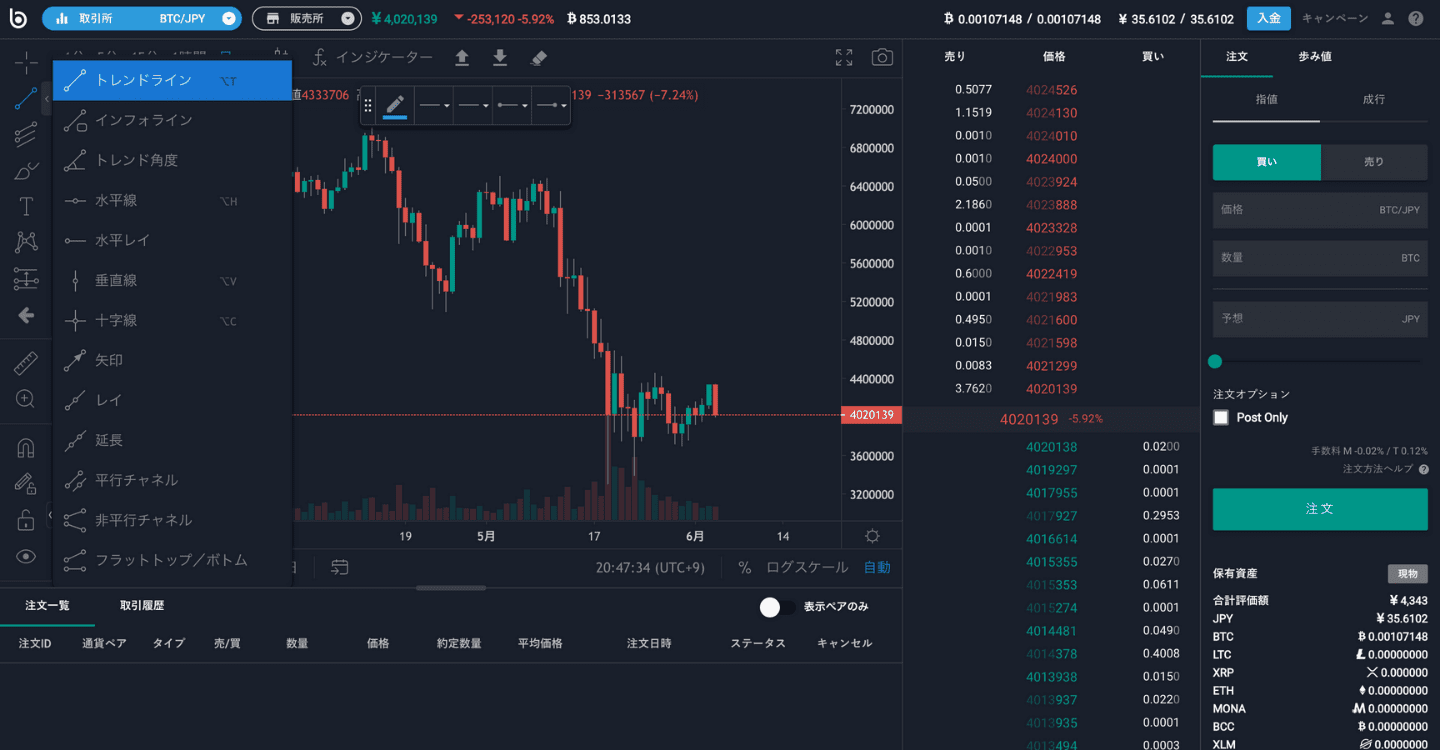Viewport: 1440px width, 750px height.
Task: Enter fullscreen chart mode
Action: point(844,58)
